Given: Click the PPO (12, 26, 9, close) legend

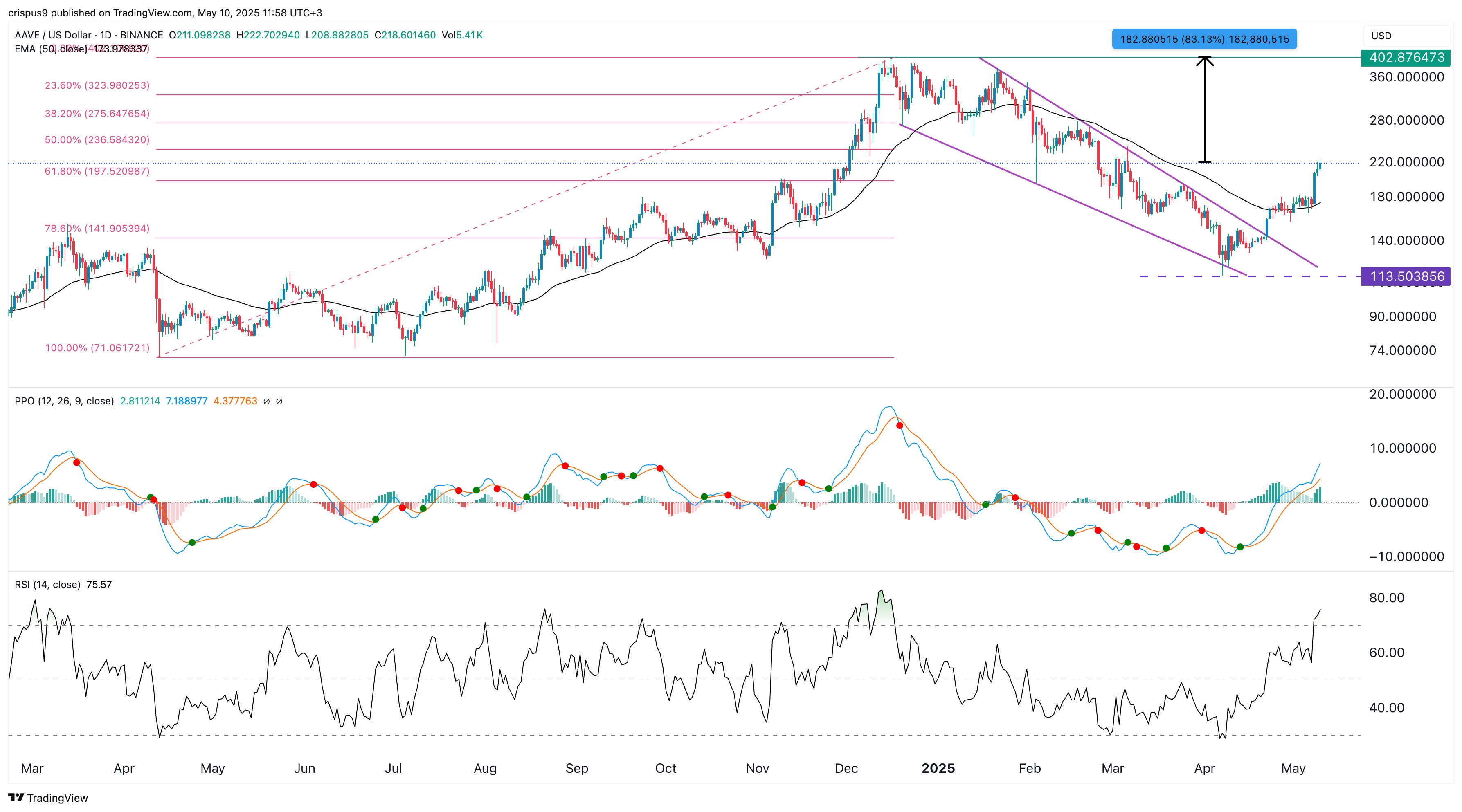Looking at the screenshot, I should (64, 401).
